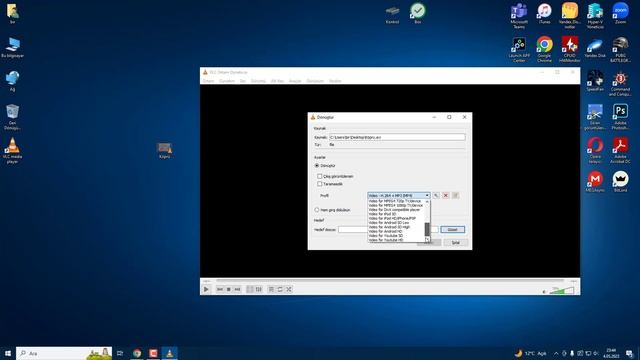Choose Video for MPEG4 720p TV/device
Viewport: 640px width, 360px height.
coord(396,201)
